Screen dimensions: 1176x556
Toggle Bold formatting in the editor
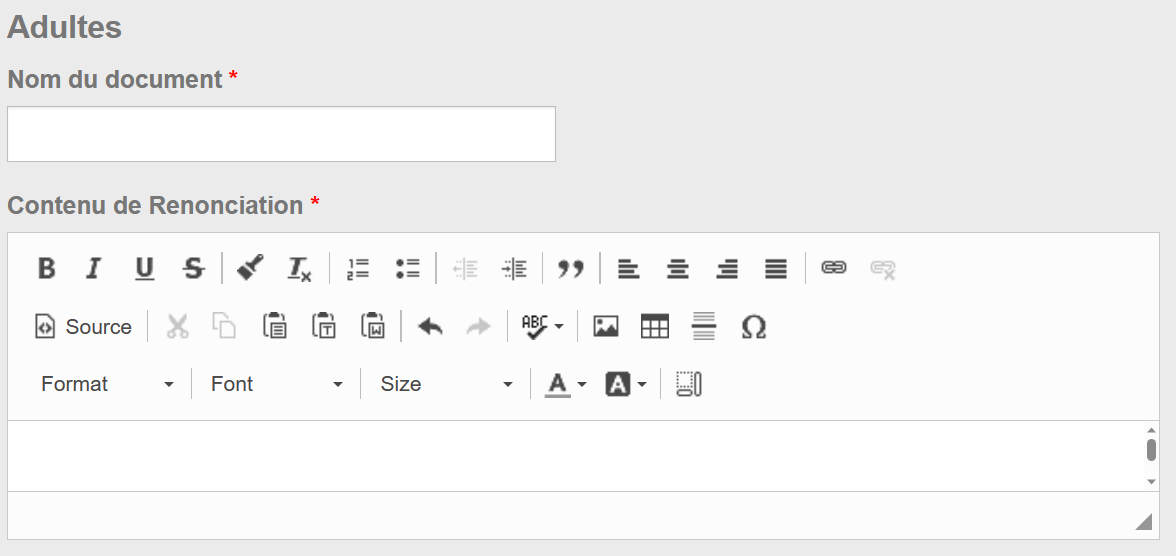coord(46,268)
